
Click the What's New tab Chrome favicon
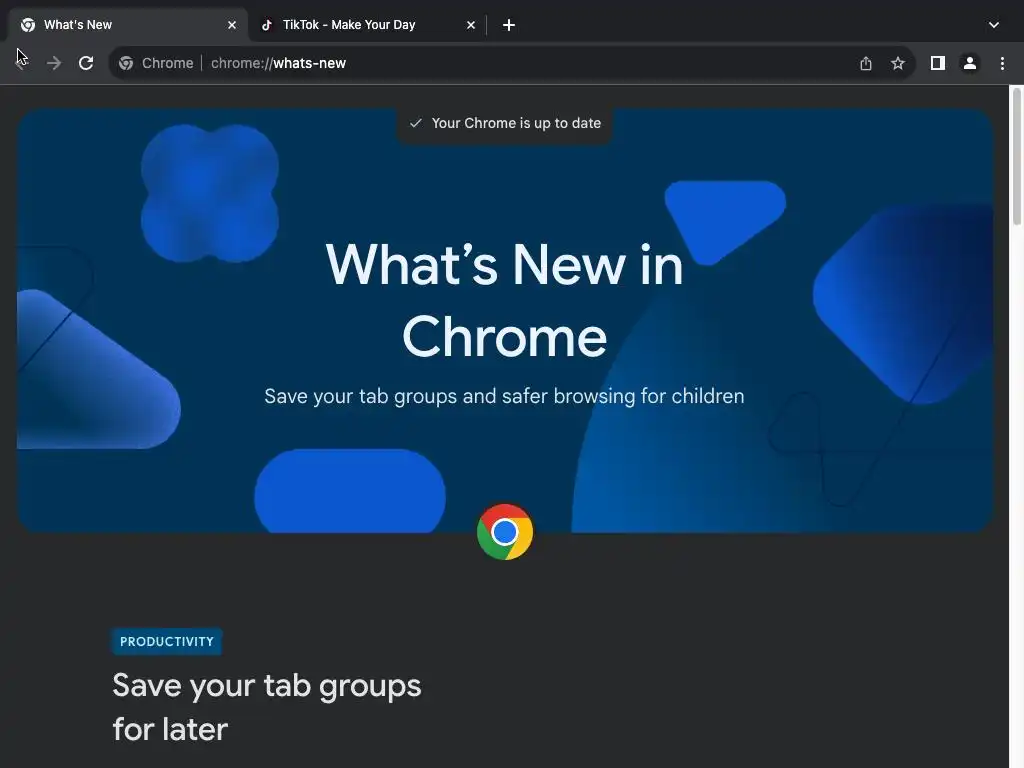(x=28, y=25)
